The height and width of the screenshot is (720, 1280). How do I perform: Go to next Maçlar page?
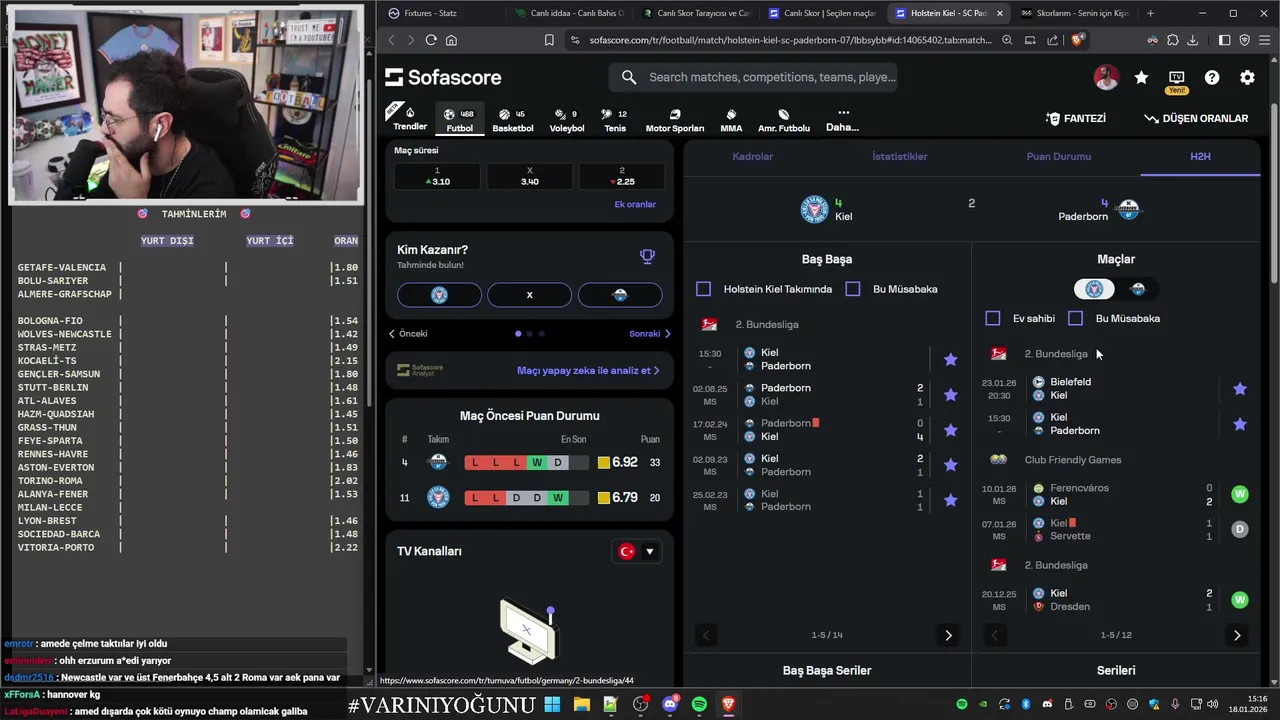tap(1237, 635)
